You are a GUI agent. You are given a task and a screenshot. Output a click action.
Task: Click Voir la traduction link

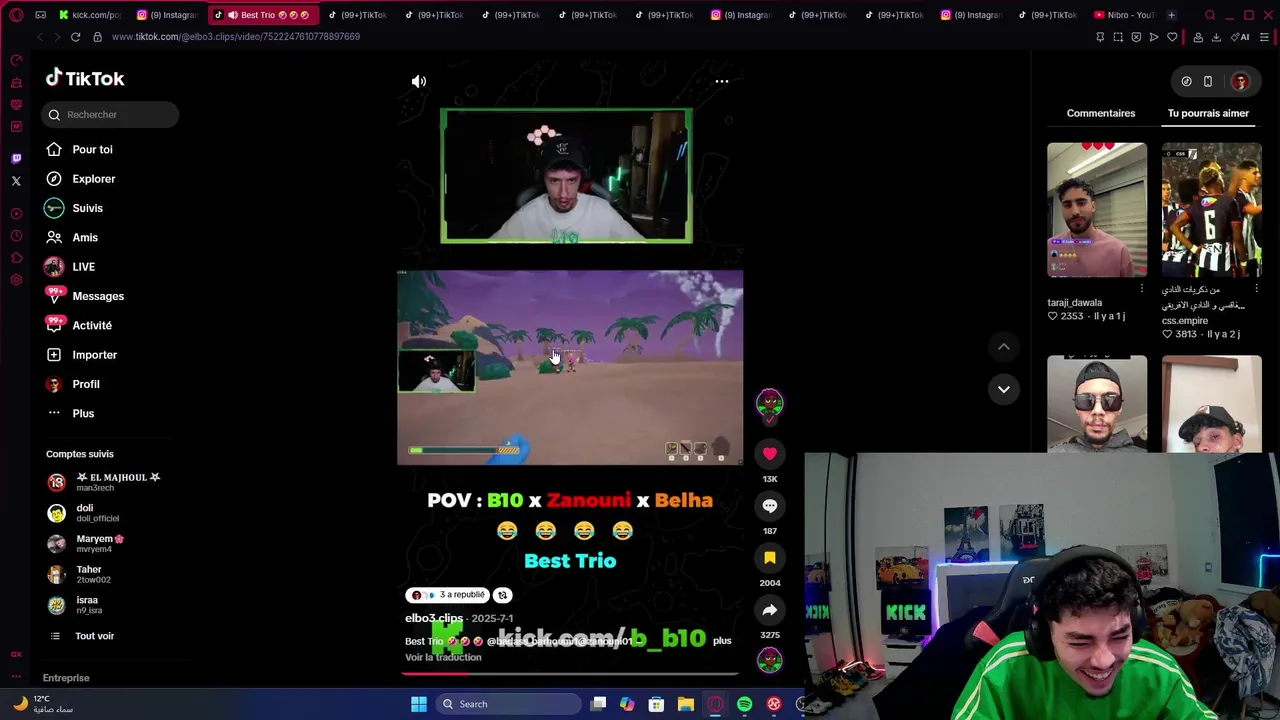(443, 657)
